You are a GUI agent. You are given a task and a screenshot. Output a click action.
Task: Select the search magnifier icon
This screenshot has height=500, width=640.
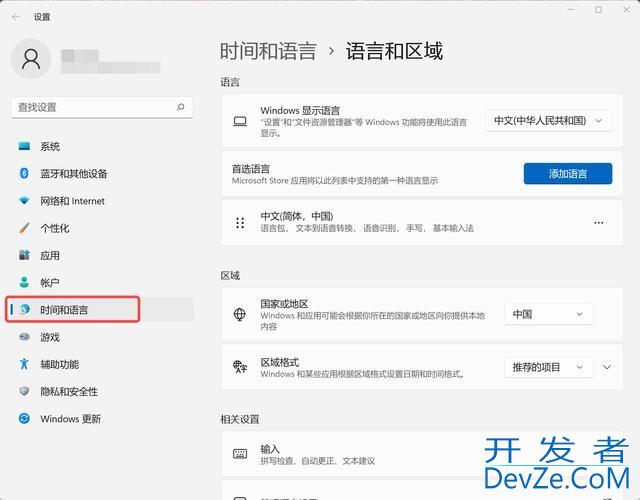coord(180,107)
